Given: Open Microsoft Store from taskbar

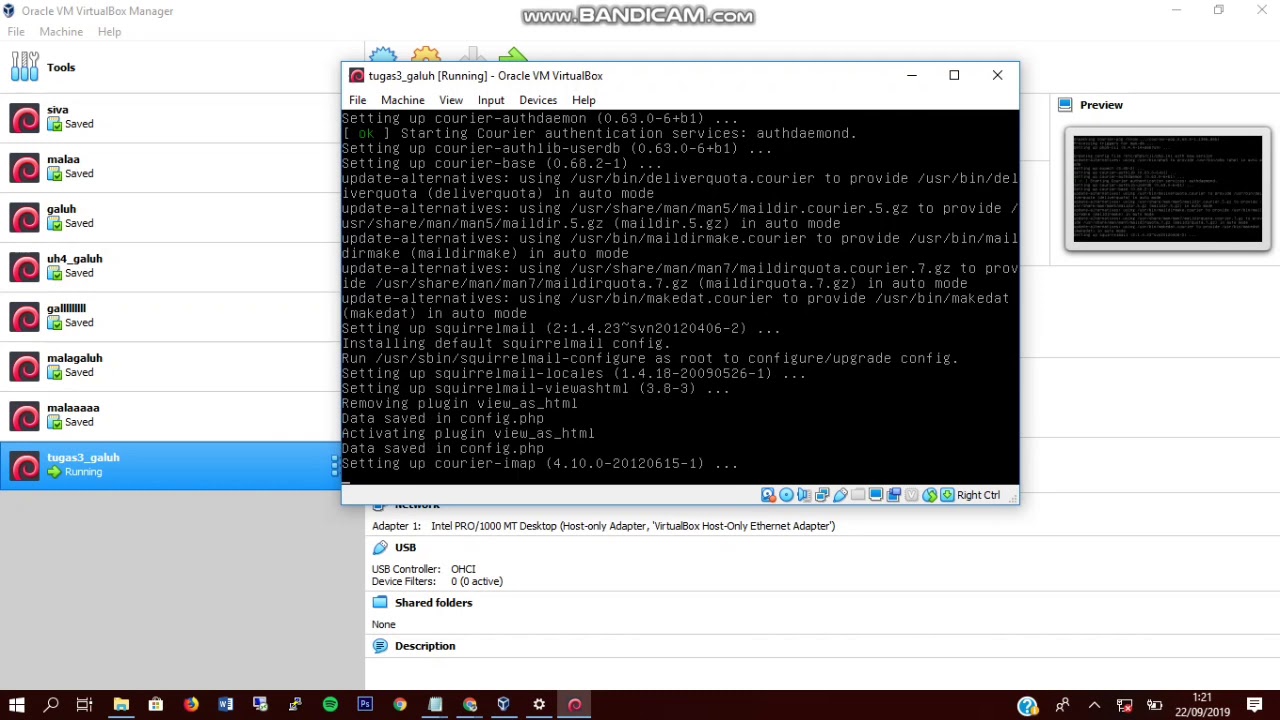Looking at the screenshot, I should click(x=156, y=705).
